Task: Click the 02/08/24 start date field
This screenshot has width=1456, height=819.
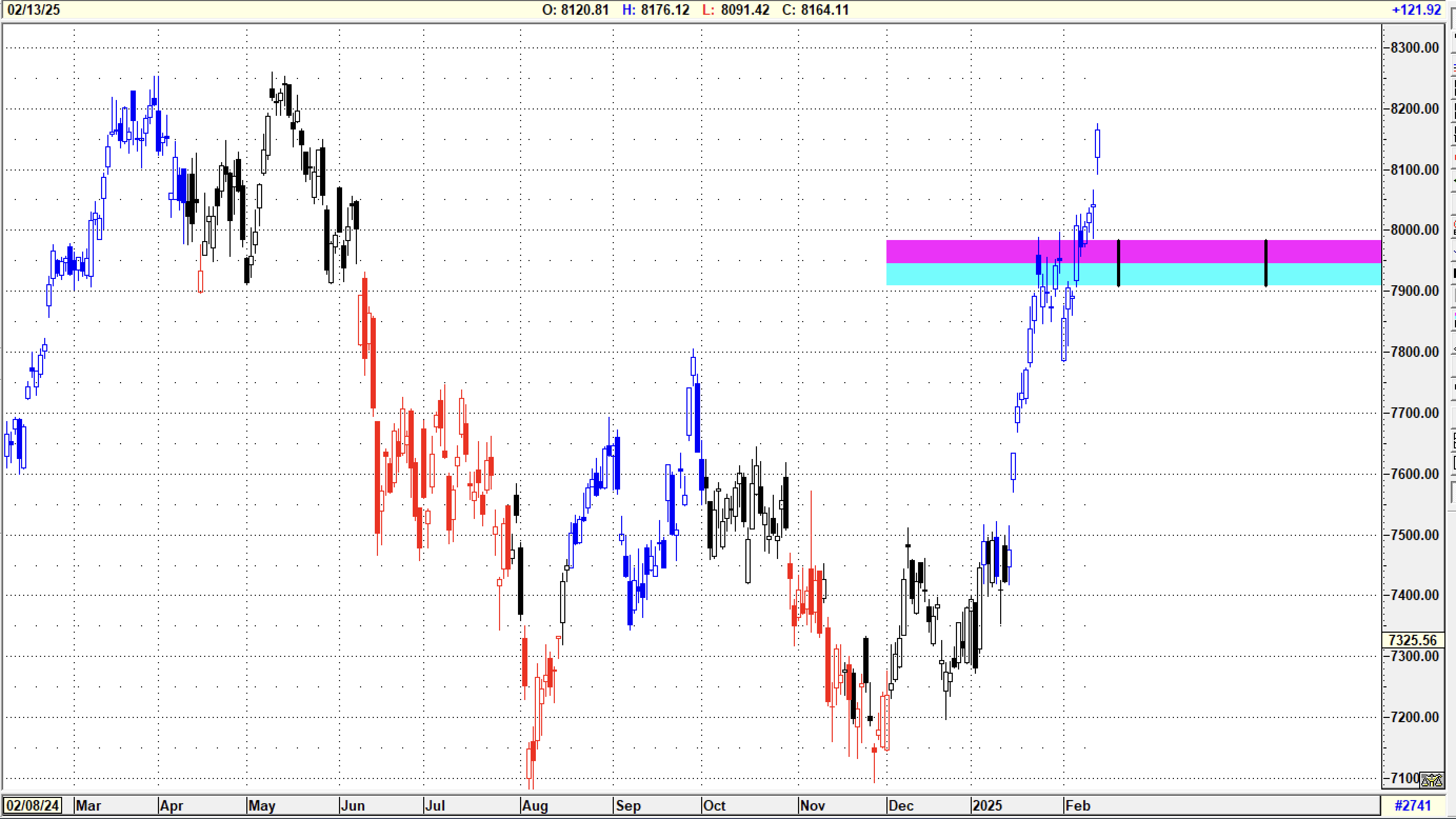Action: 33,805
